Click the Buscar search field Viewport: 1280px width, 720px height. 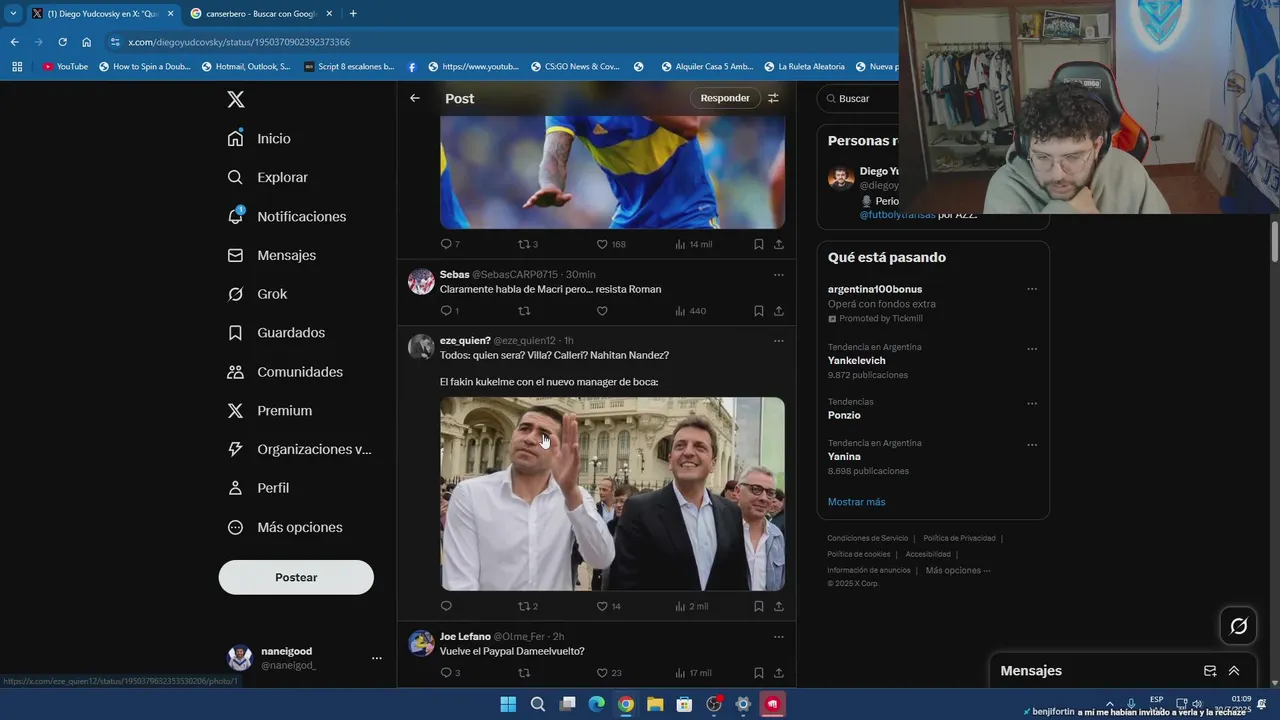click(860, 98)
